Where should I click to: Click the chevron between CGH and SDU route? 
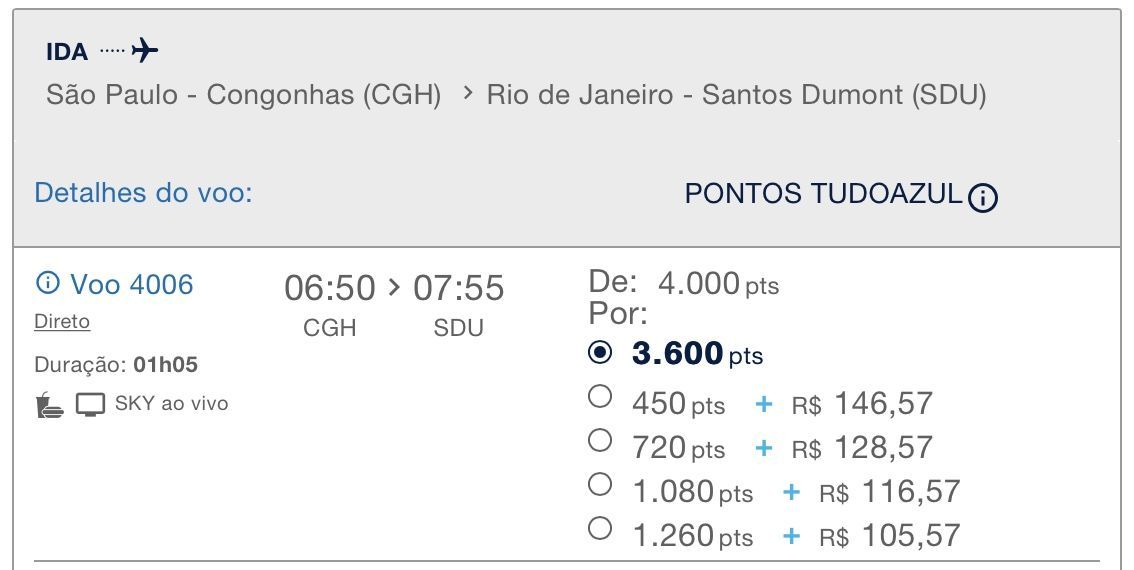click(x=468, y=93)
